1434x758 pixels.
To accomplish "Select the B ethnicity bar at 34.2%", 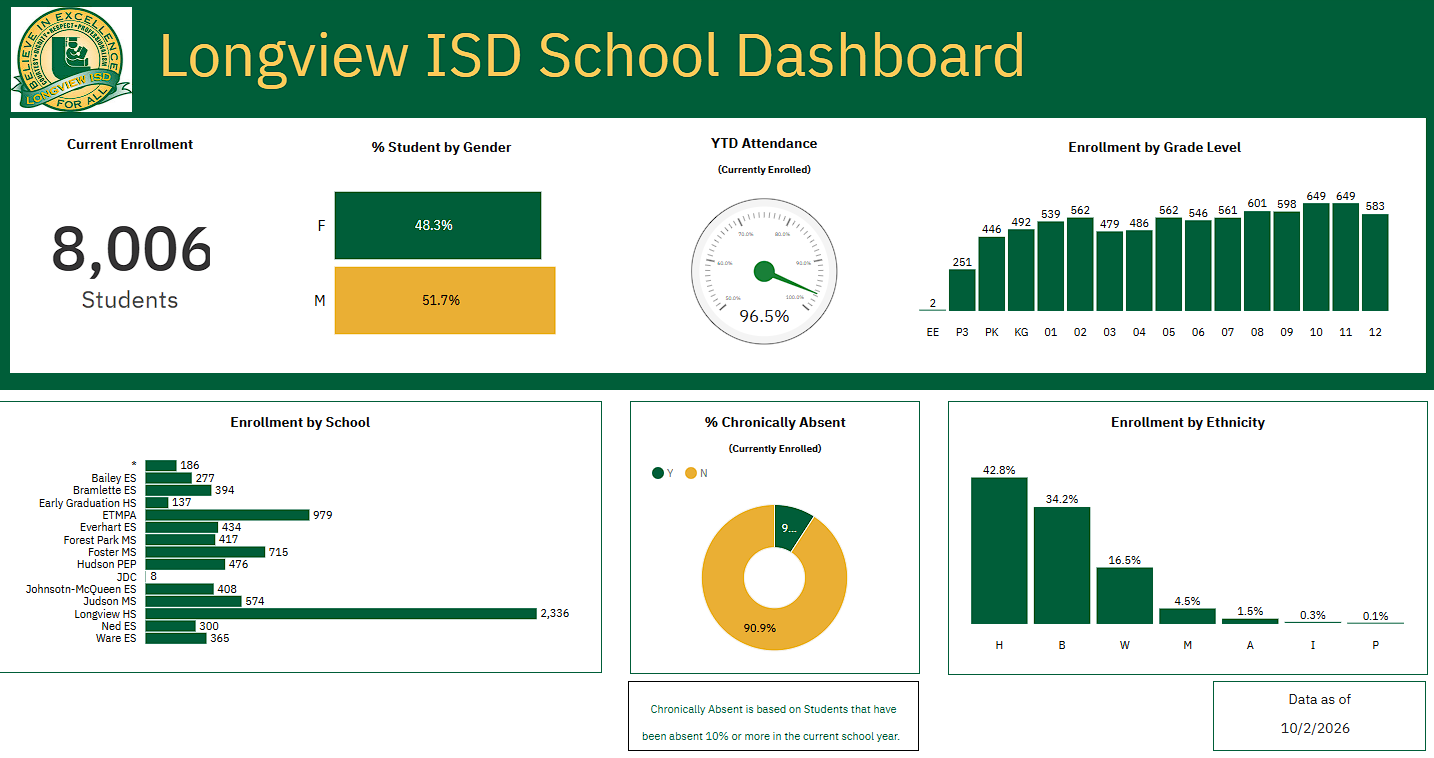I will [x=1062, y=566].
